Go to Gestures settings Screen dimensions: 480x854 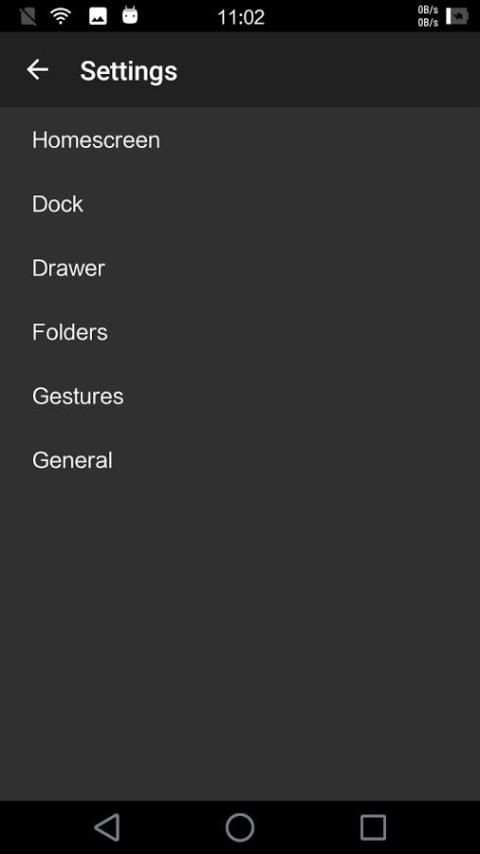[x=240, y=396]
